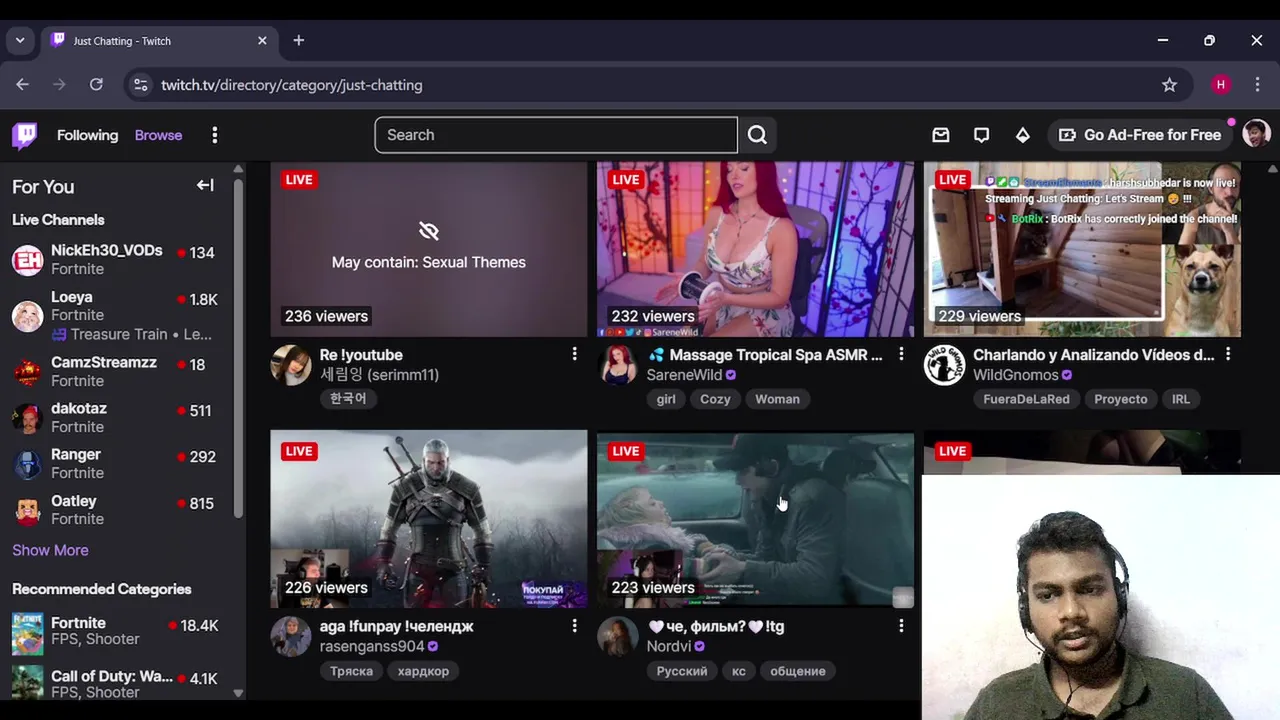Open the Sexual Themes blurred stream thumbnail
1280x720 pixels.
tap(429, 249)
